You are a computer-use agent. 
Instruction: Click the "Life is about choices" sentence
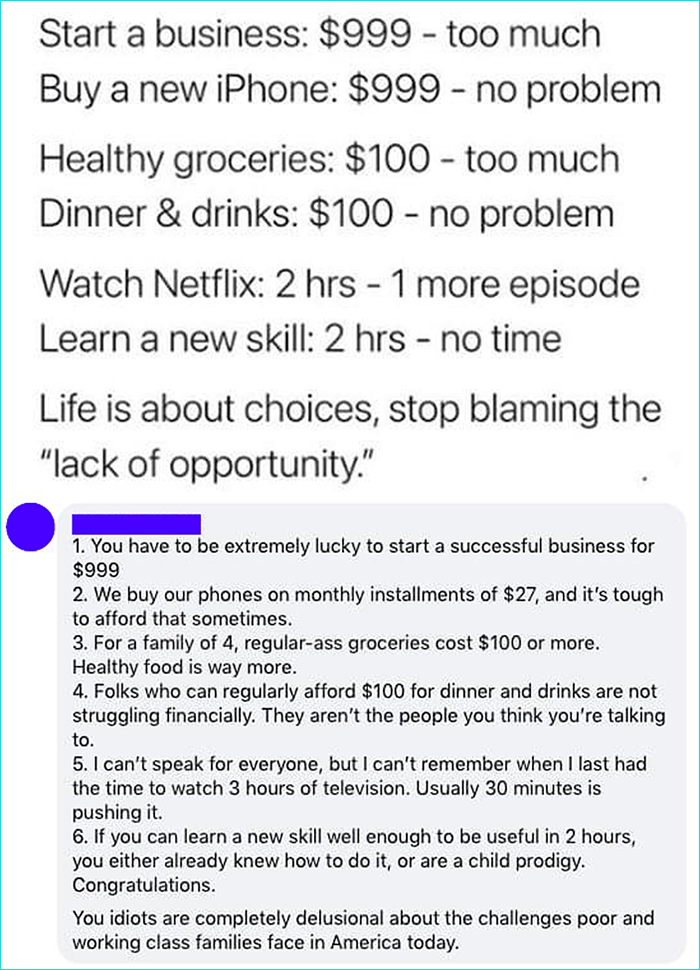(x=350, y=409)
